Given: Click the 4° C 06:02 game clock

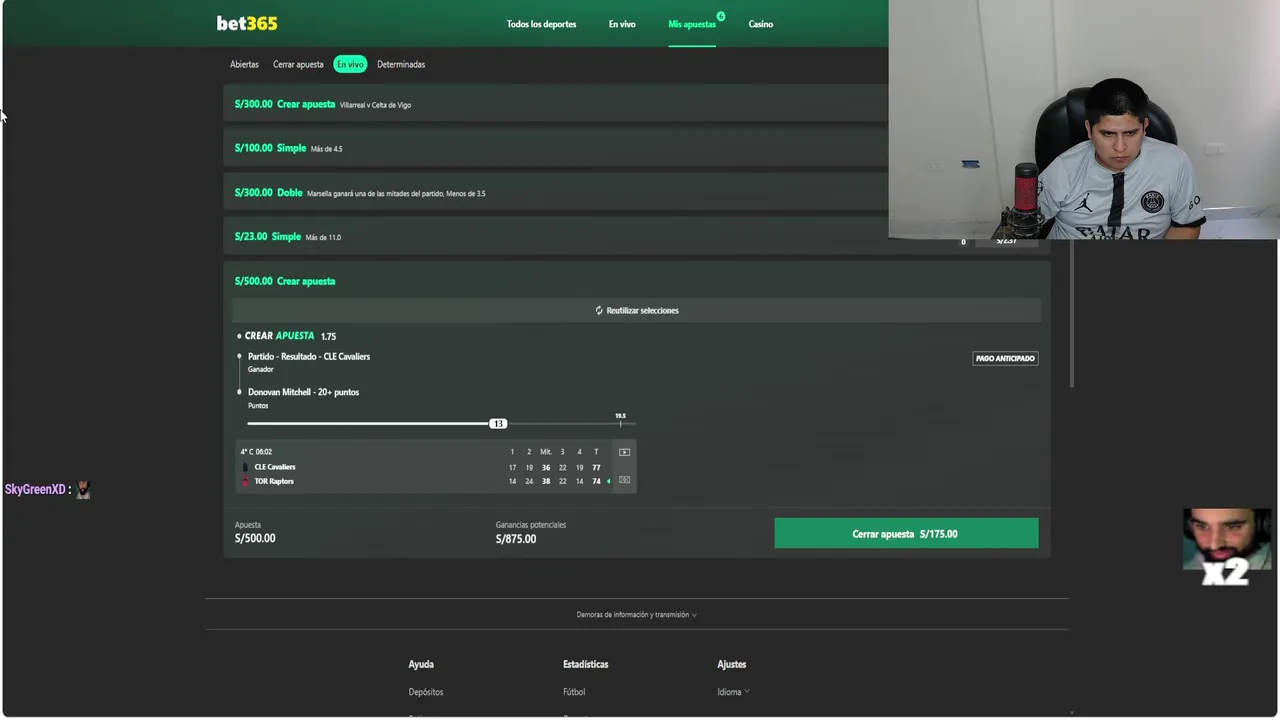Looking at the screenshot, I should coord(256,452).
